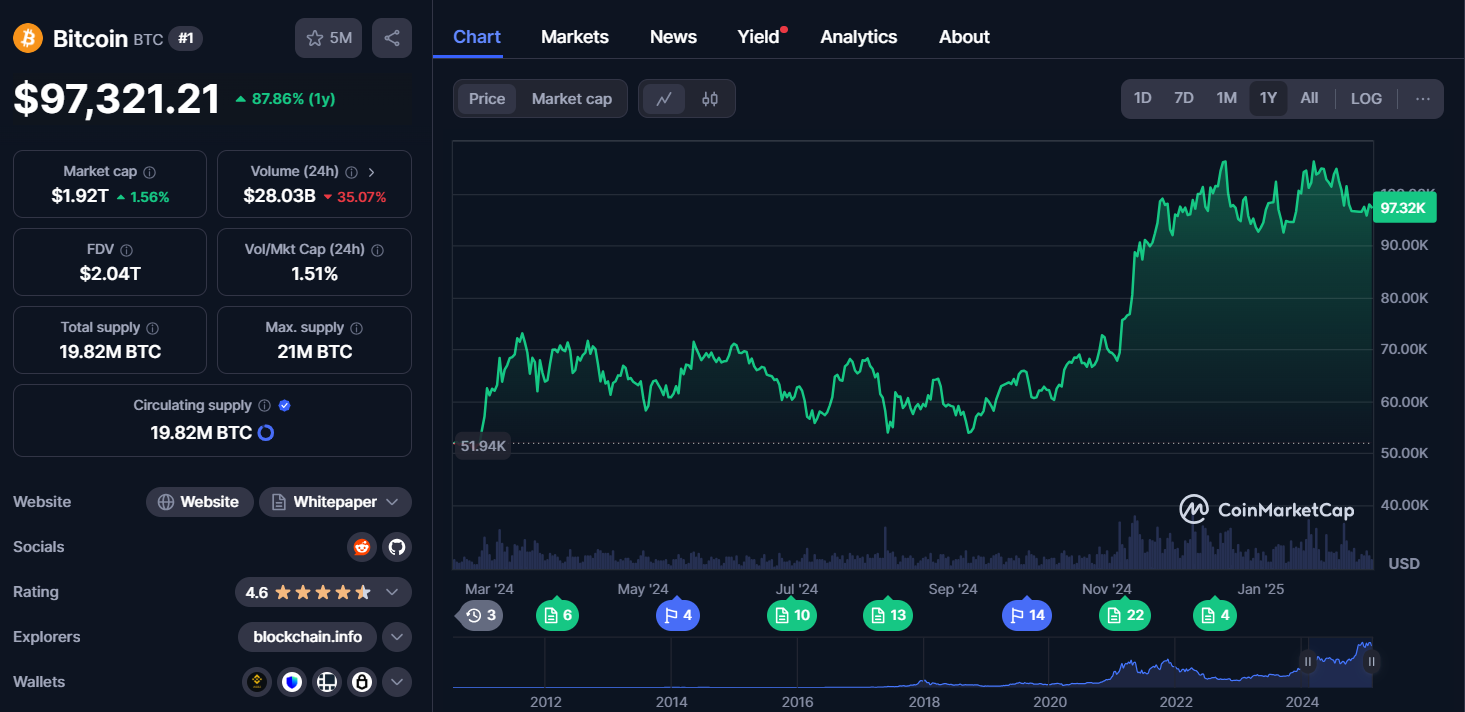This screenshot has width=1465, height=712.
Task: Click the 51.94K starting price label
Action: [483, 446]
